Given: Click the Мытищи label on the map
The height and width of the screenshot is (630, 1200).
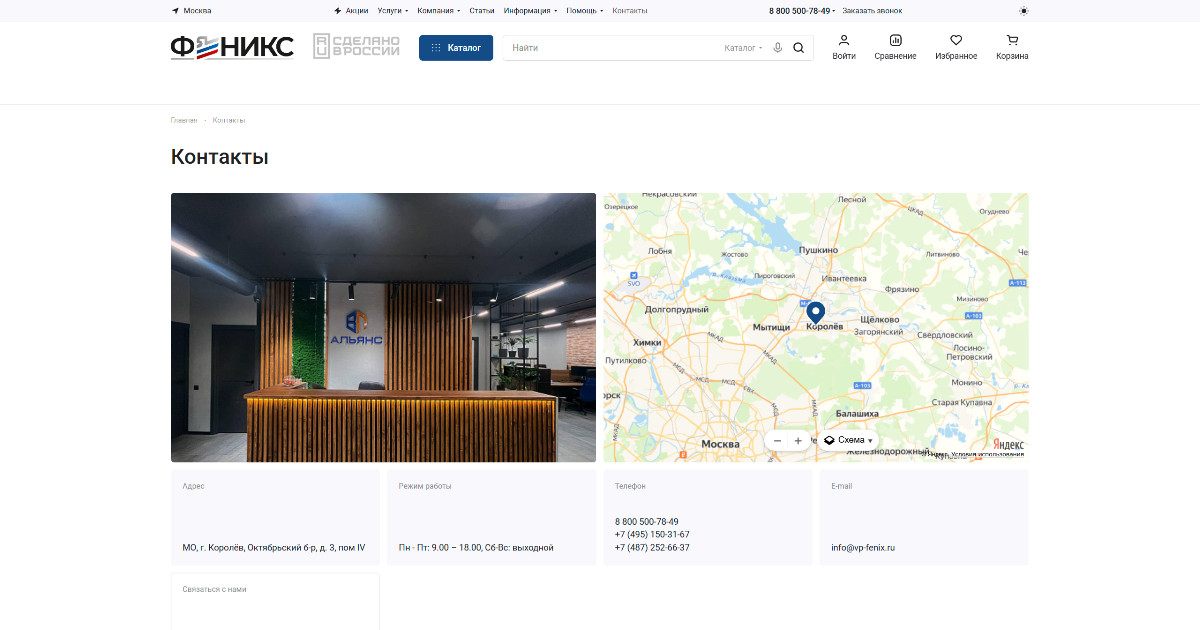Looking at the screenshot, I should coord(771,328).
